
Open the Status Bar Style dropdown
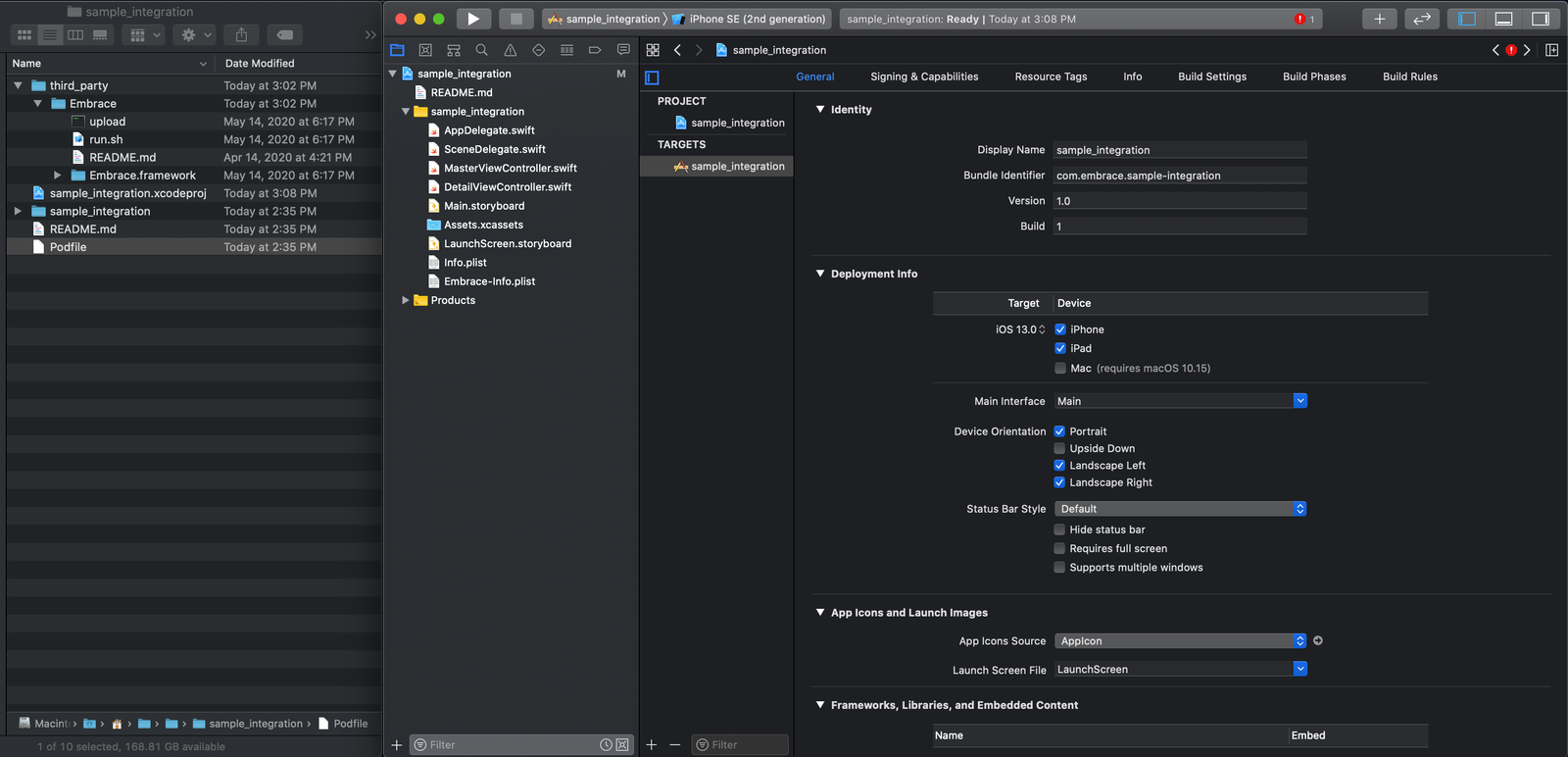[1181, 509]
